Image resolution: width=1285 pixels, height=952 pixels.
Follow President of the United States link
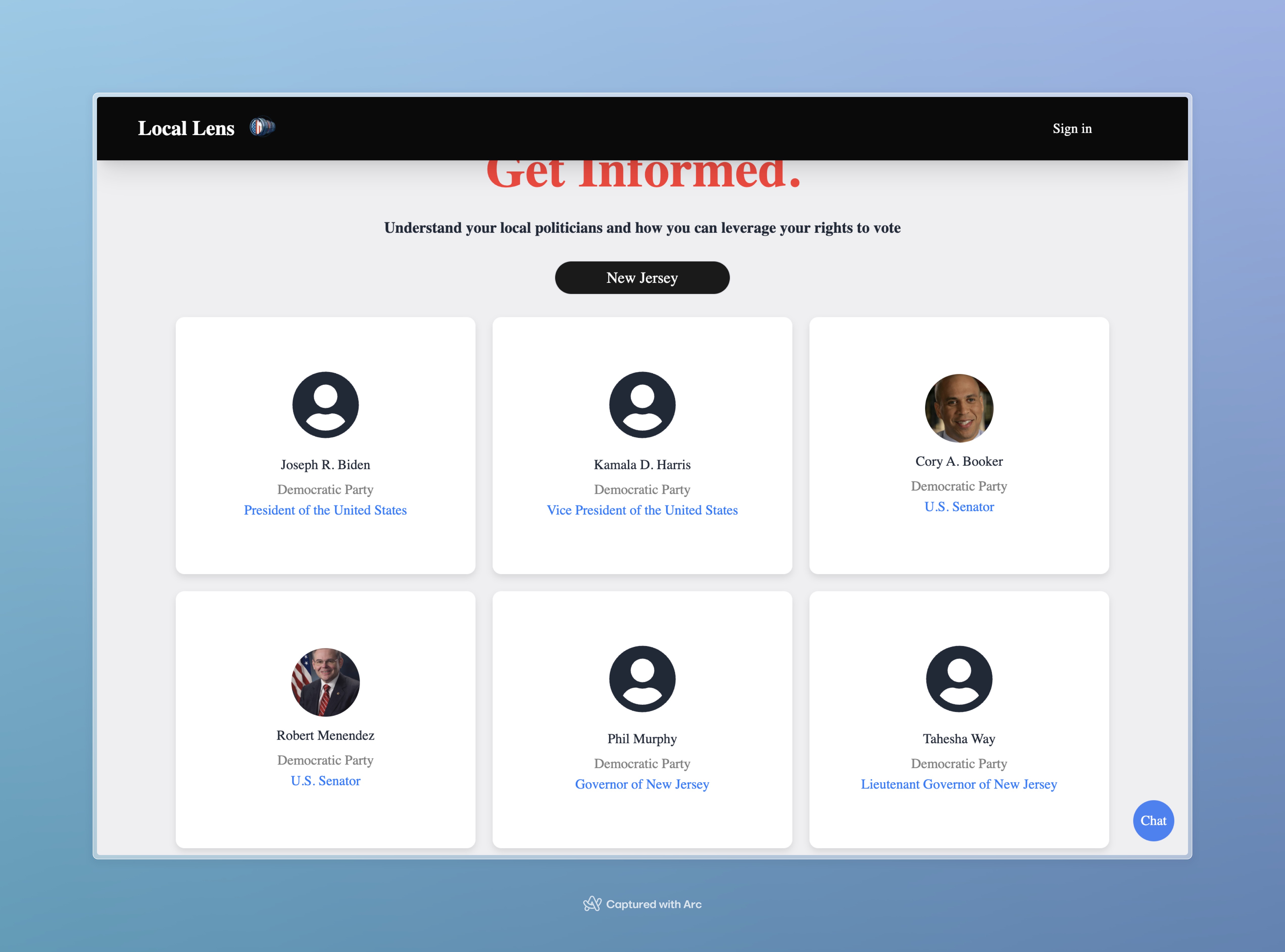click(x=325, y=510)
